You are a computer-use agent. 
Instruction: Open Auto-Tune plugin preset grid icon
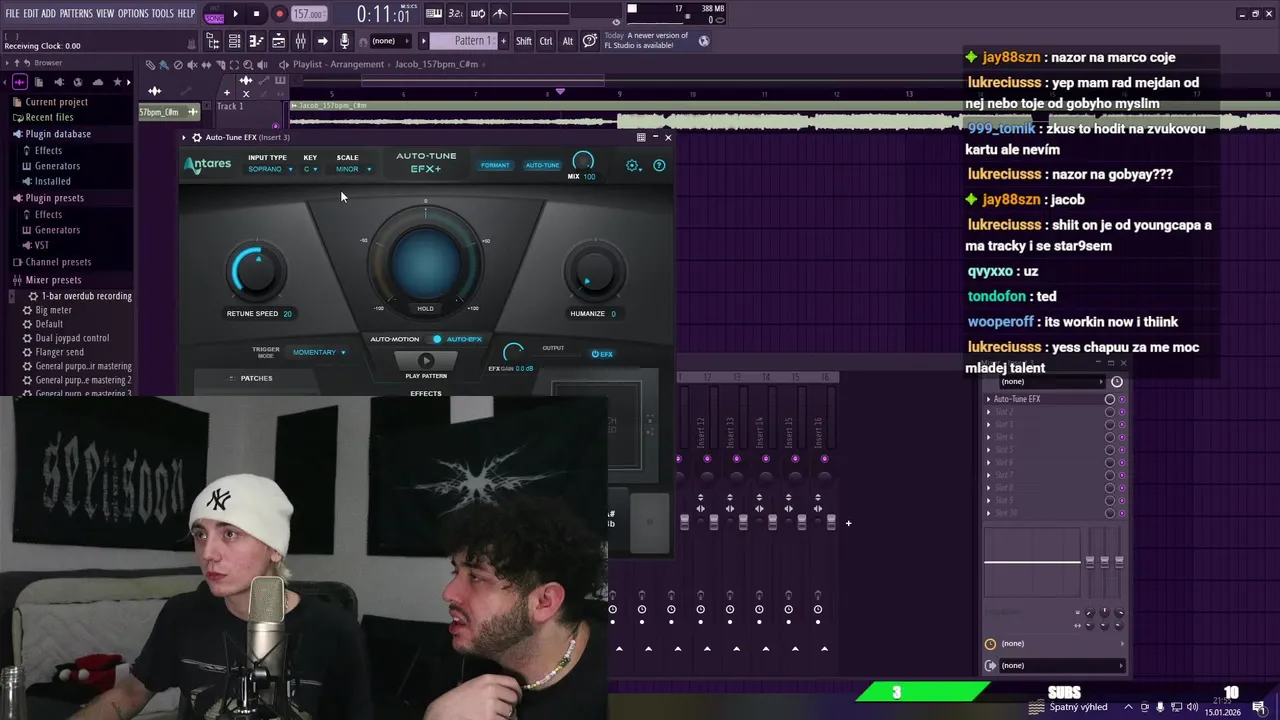(x=641, y=137)
